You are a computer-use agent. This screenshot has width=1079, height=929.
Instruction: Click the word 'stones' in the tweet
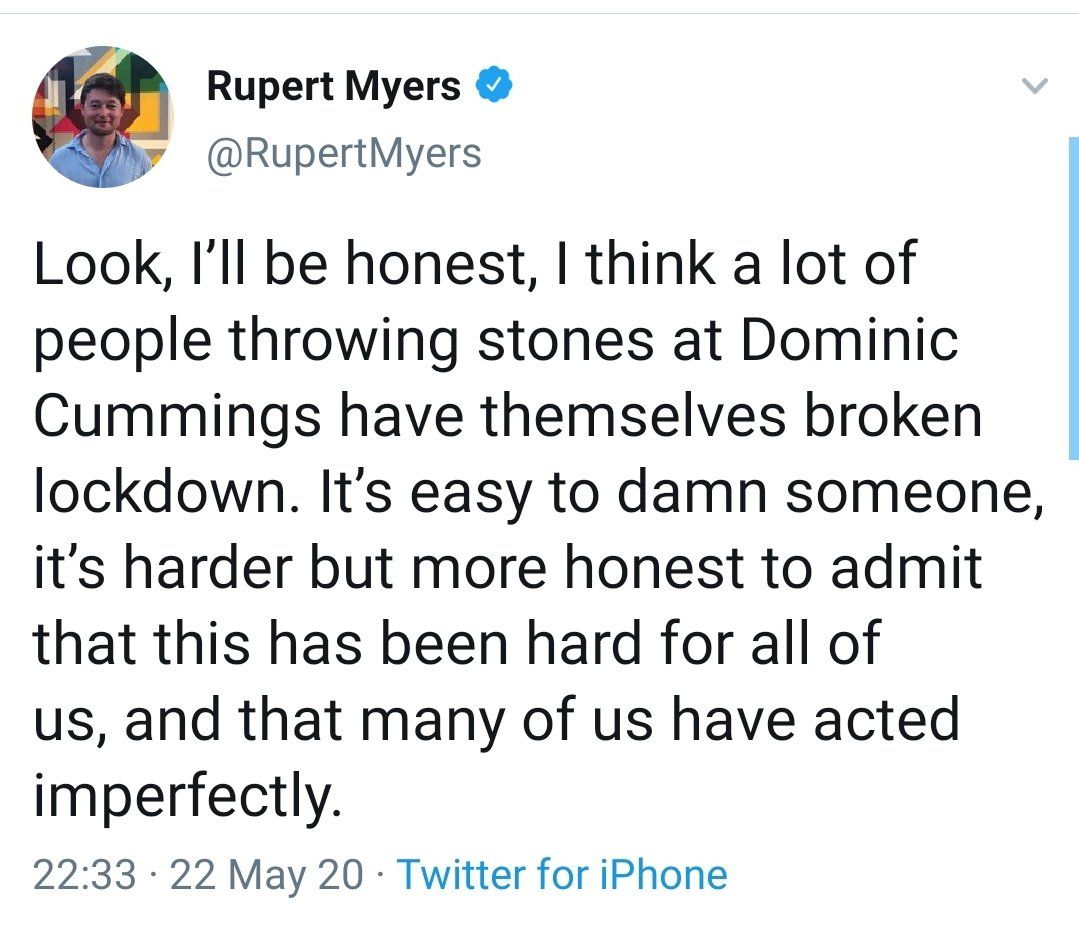565,341
